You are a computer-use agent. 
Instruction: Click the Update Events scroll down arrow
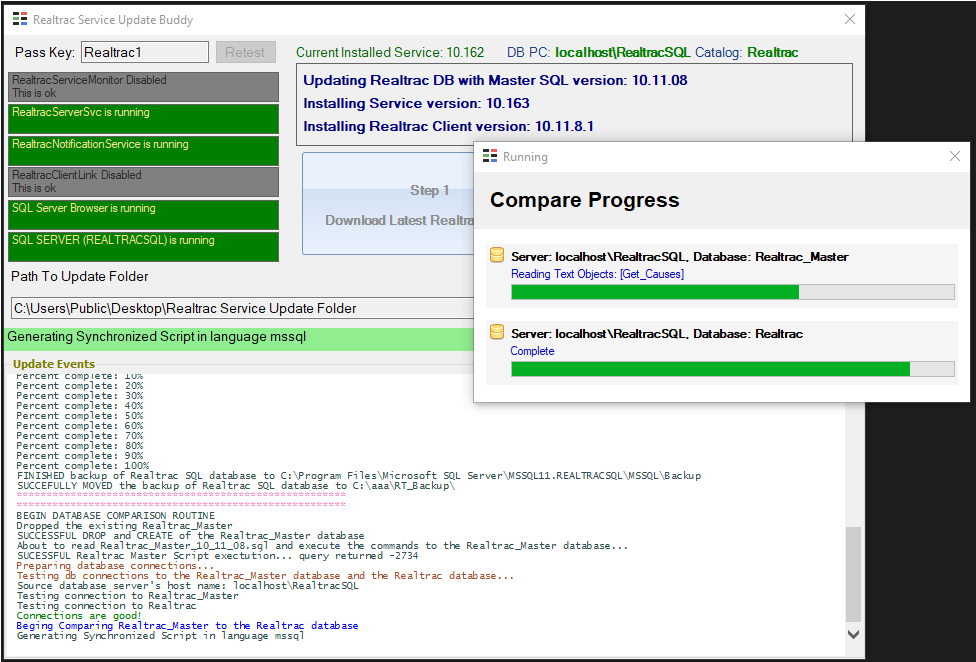pos(853,634)
